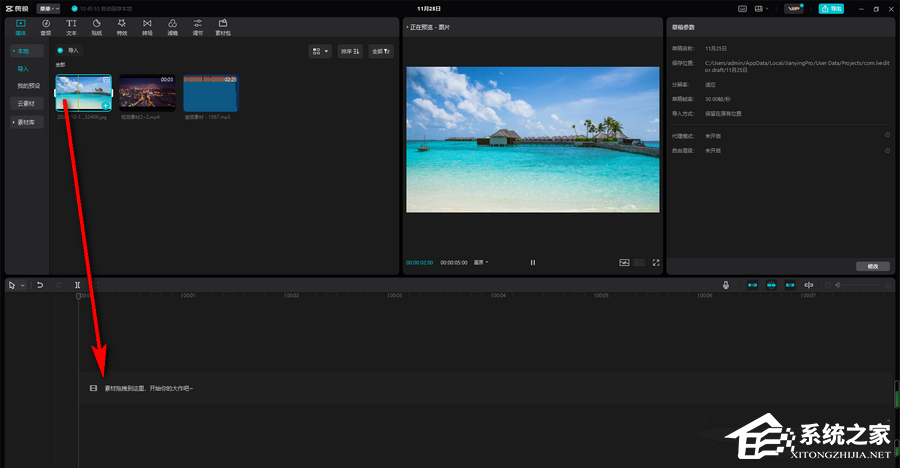The width and height of the screenshot is (900, 468).
Task: Click the 修改 button in draft parameters
Action: [872, 266]
